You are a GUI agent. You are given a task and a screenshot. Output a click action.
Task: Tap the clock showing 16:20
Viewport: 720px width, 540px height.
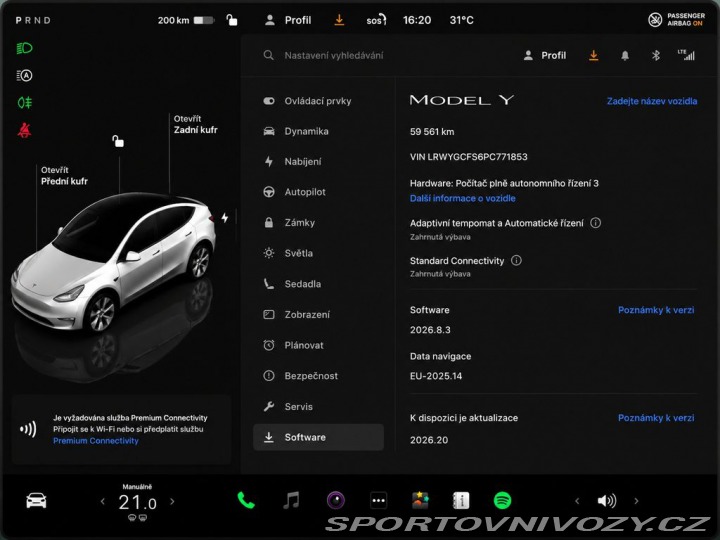(417, 20)
